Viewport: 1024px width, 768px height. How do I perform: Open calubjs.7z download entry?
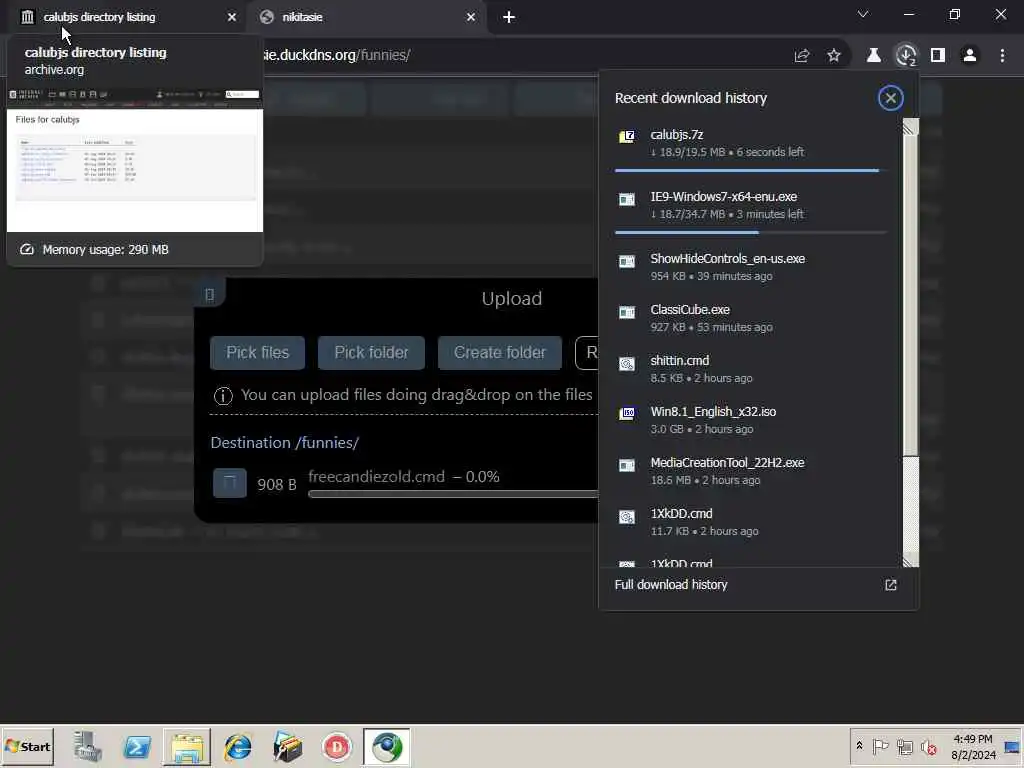click(750, 143)
